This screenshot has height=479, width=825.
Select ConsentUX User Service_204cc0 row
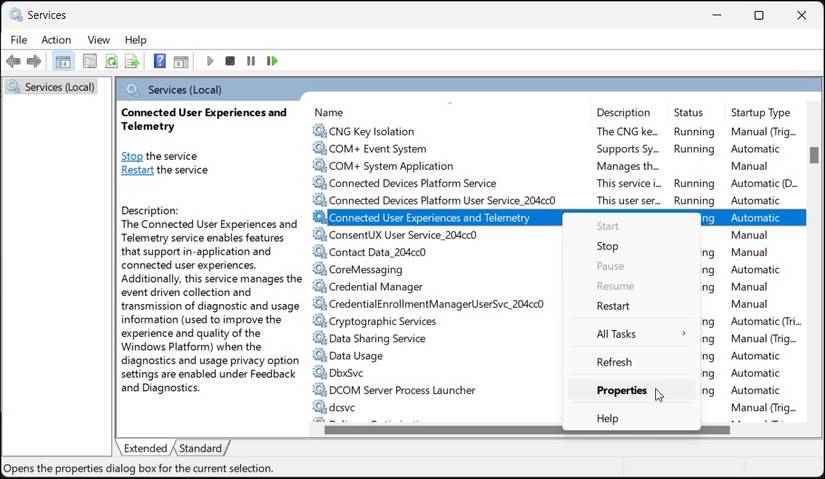(403, 235)
